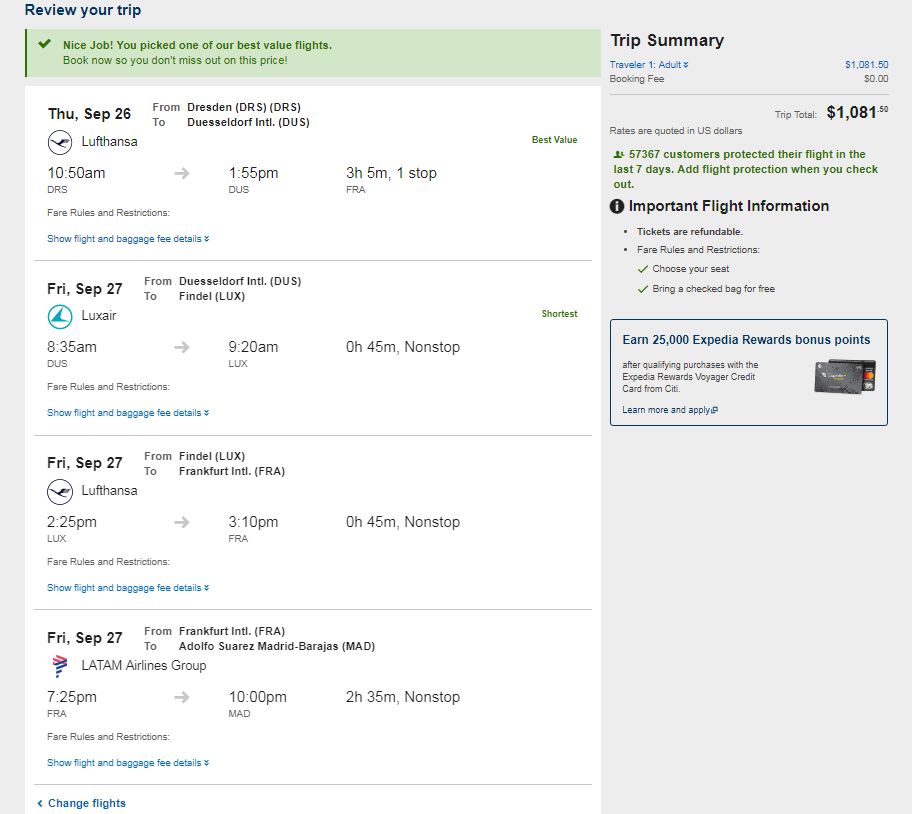Show flight details for Frankfurt to Madrid
The height and width of the screenshot is (814, 912).
[128, 763]
